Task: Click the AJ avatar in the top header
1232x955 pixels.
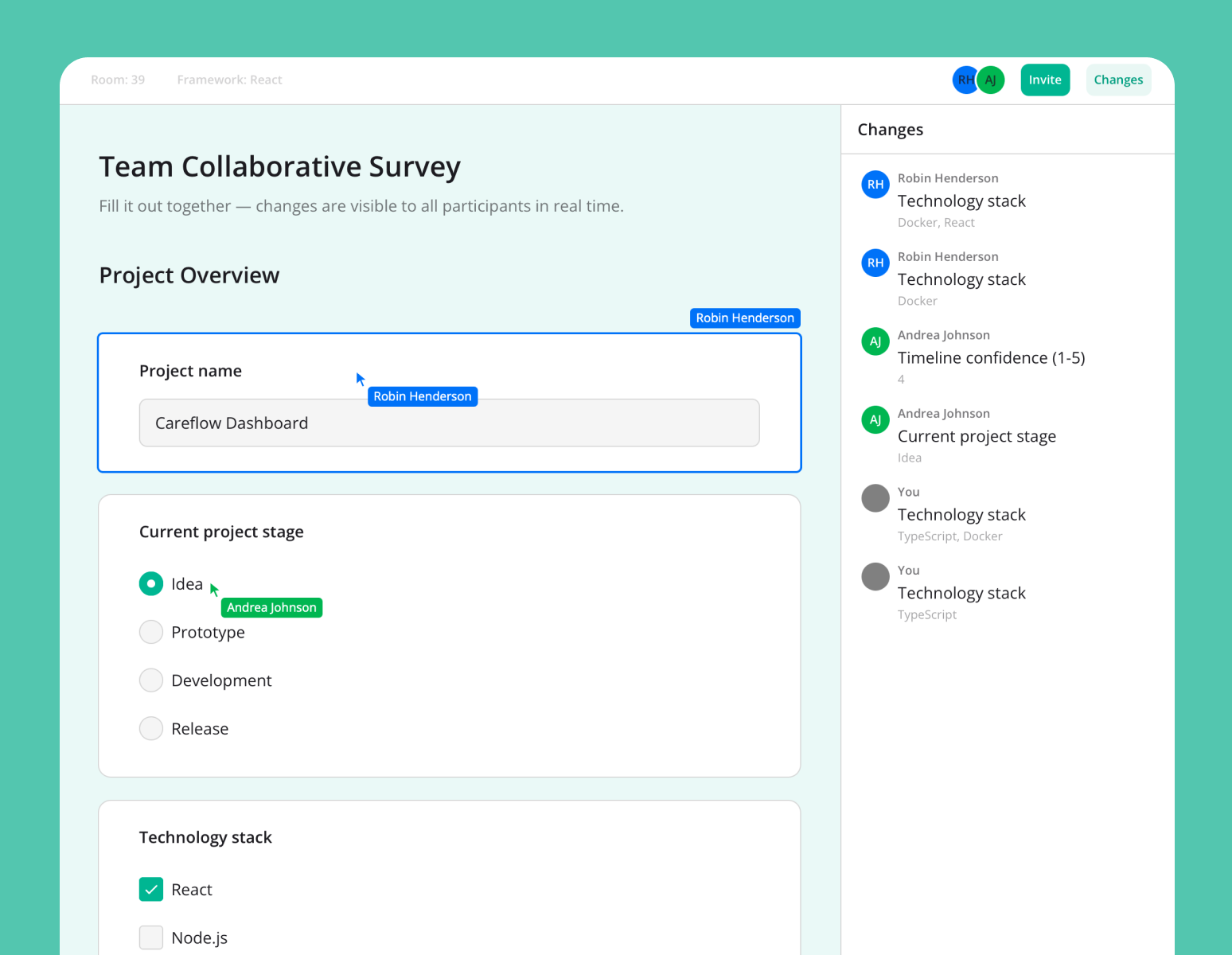Action: click(x=991, y=80)
